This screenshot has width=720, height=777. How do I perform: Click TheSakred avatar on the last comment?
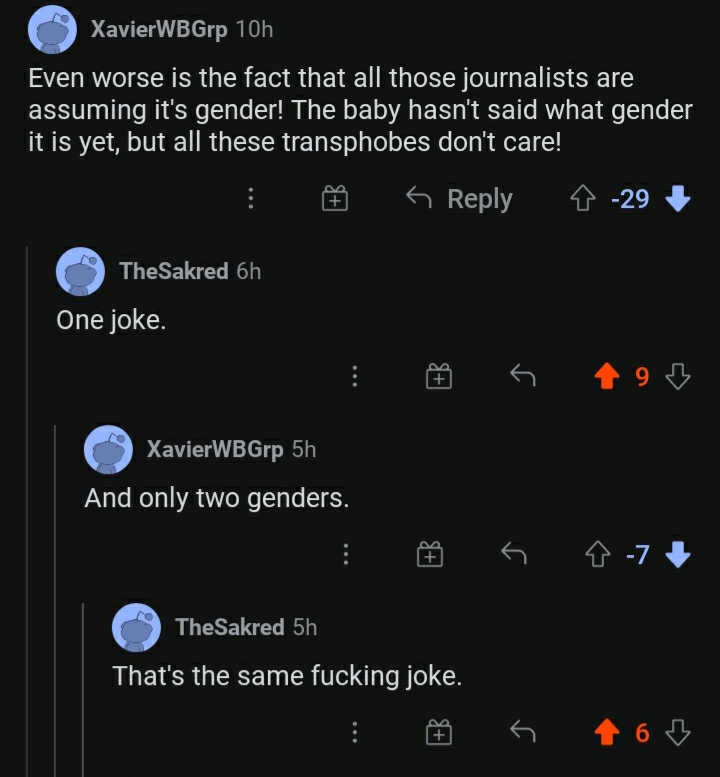(x=137, y=628)
